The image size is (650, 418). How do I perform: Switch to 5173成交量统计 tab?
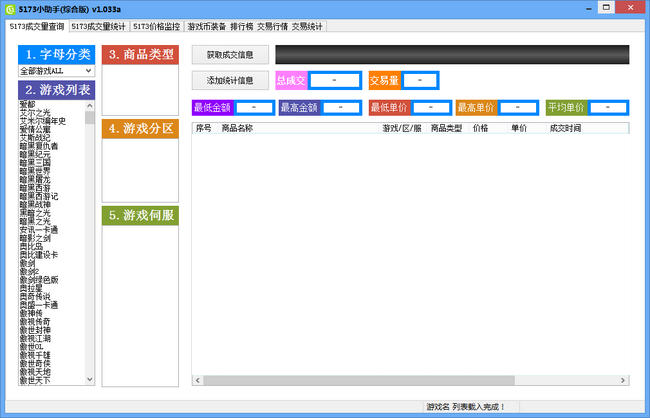(98, 27)
